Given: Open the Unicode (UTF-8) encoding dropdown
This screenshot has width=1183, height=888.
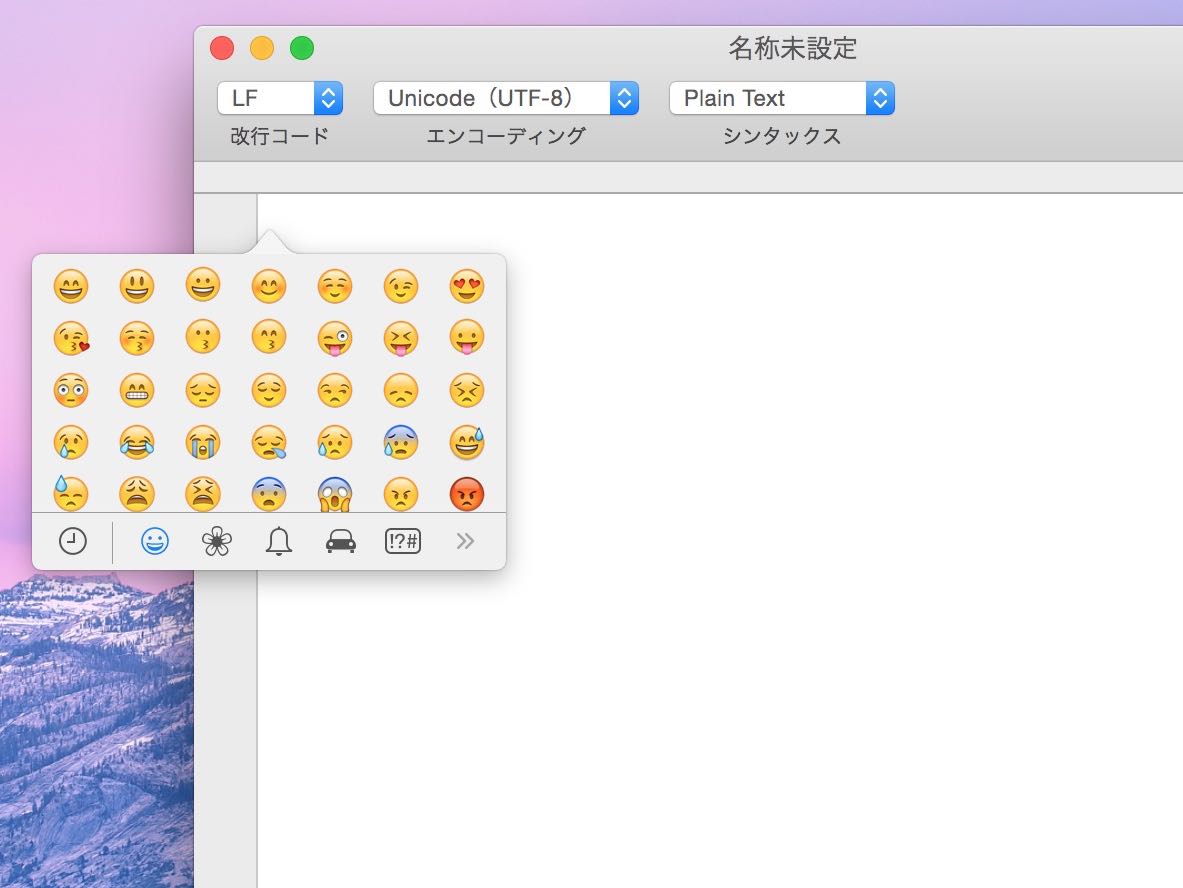Looking at the screenshot, I should (506, 98).
